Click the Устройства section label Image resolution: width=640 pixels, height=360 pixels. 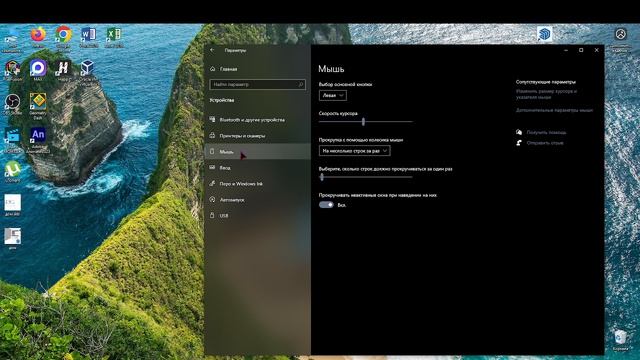(x=222, y=100)
